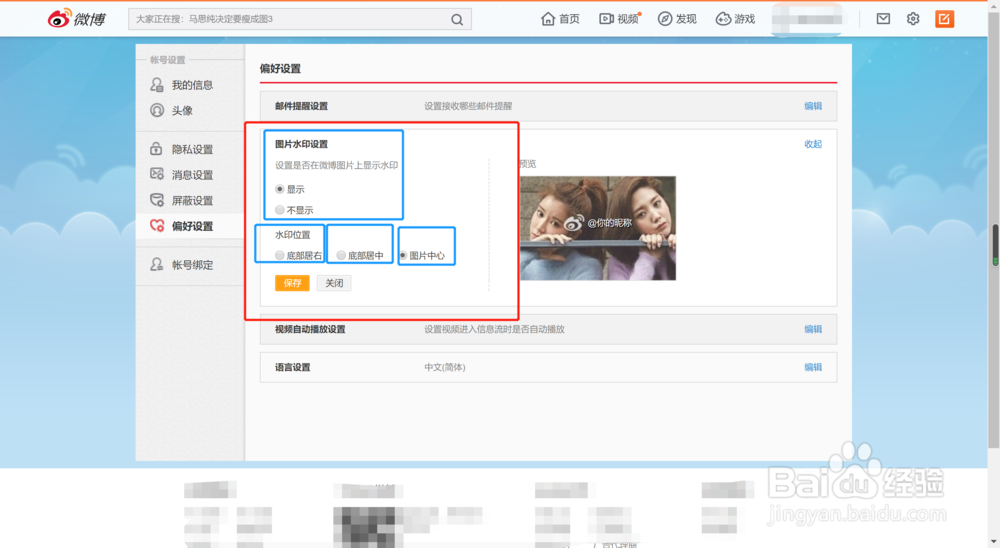Click the 语言设置 row title
This screenshot has height=548, width=1000.
pos(292,367)
